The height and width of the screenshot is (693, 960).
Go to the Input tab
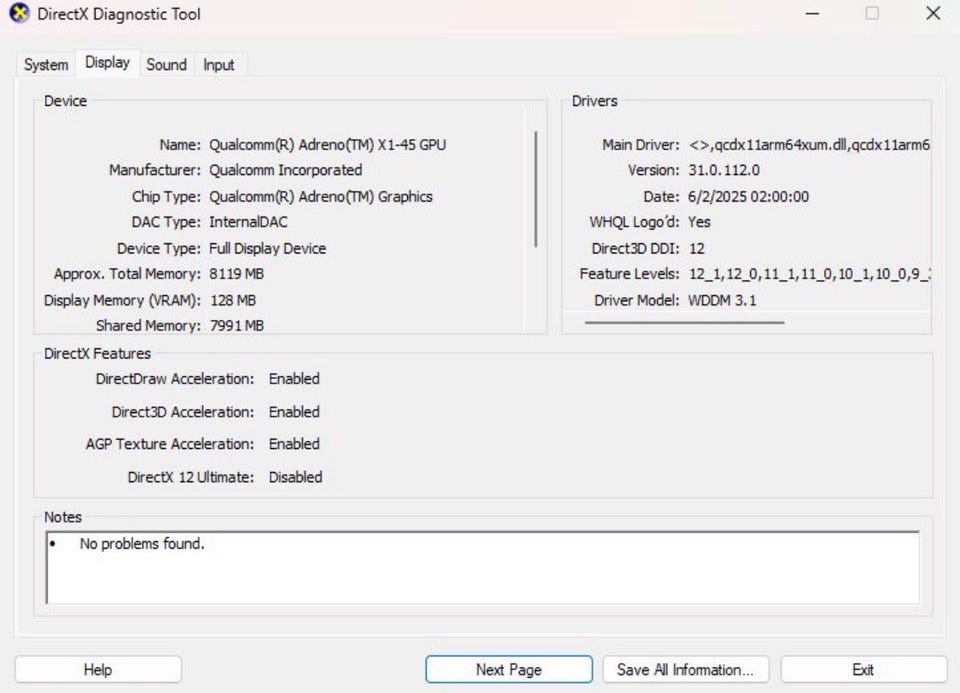(219, 64)
